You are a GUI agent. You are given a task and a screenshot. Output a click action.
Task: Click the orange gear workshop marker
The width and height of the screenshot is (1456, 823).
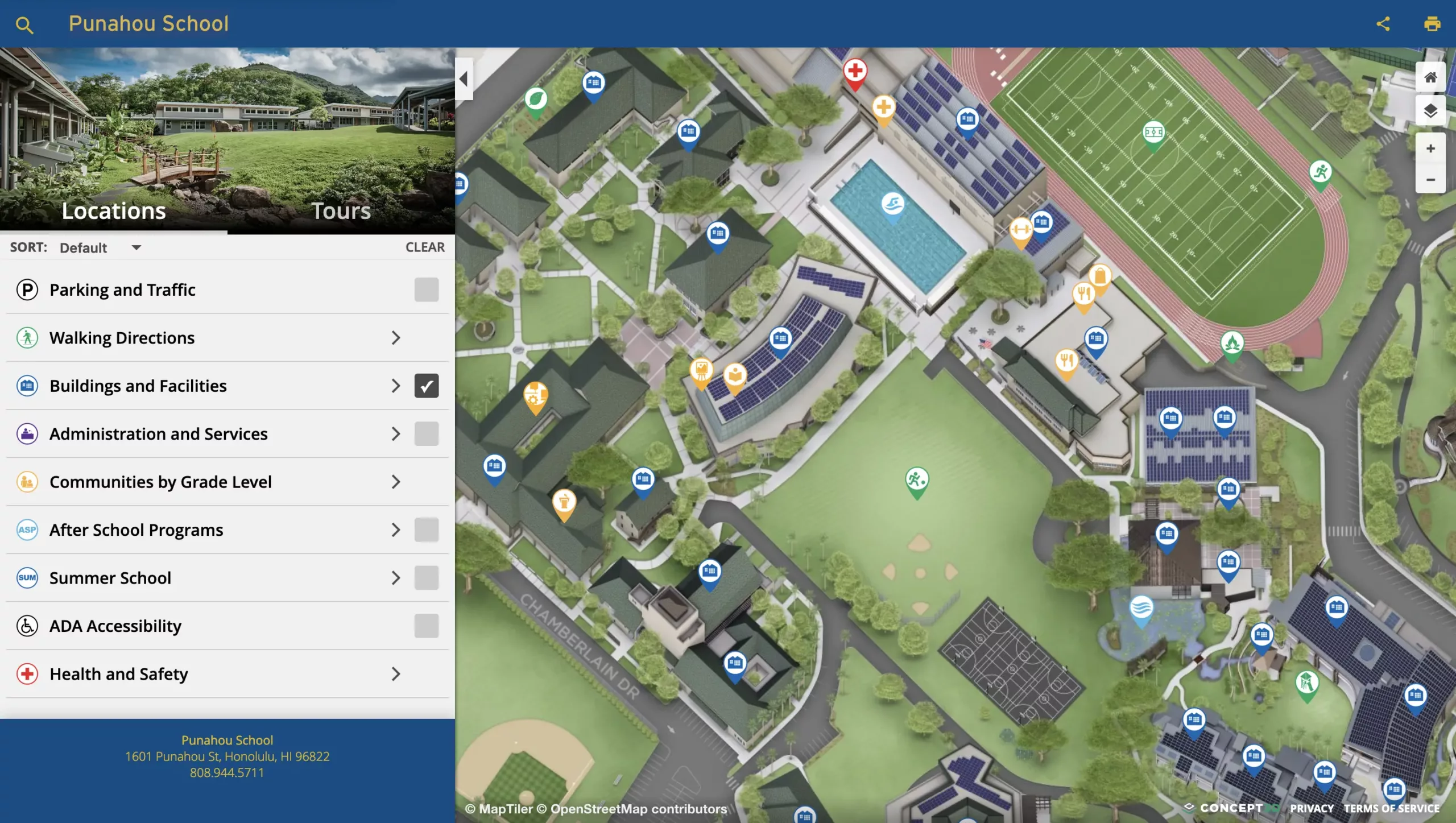535,398
